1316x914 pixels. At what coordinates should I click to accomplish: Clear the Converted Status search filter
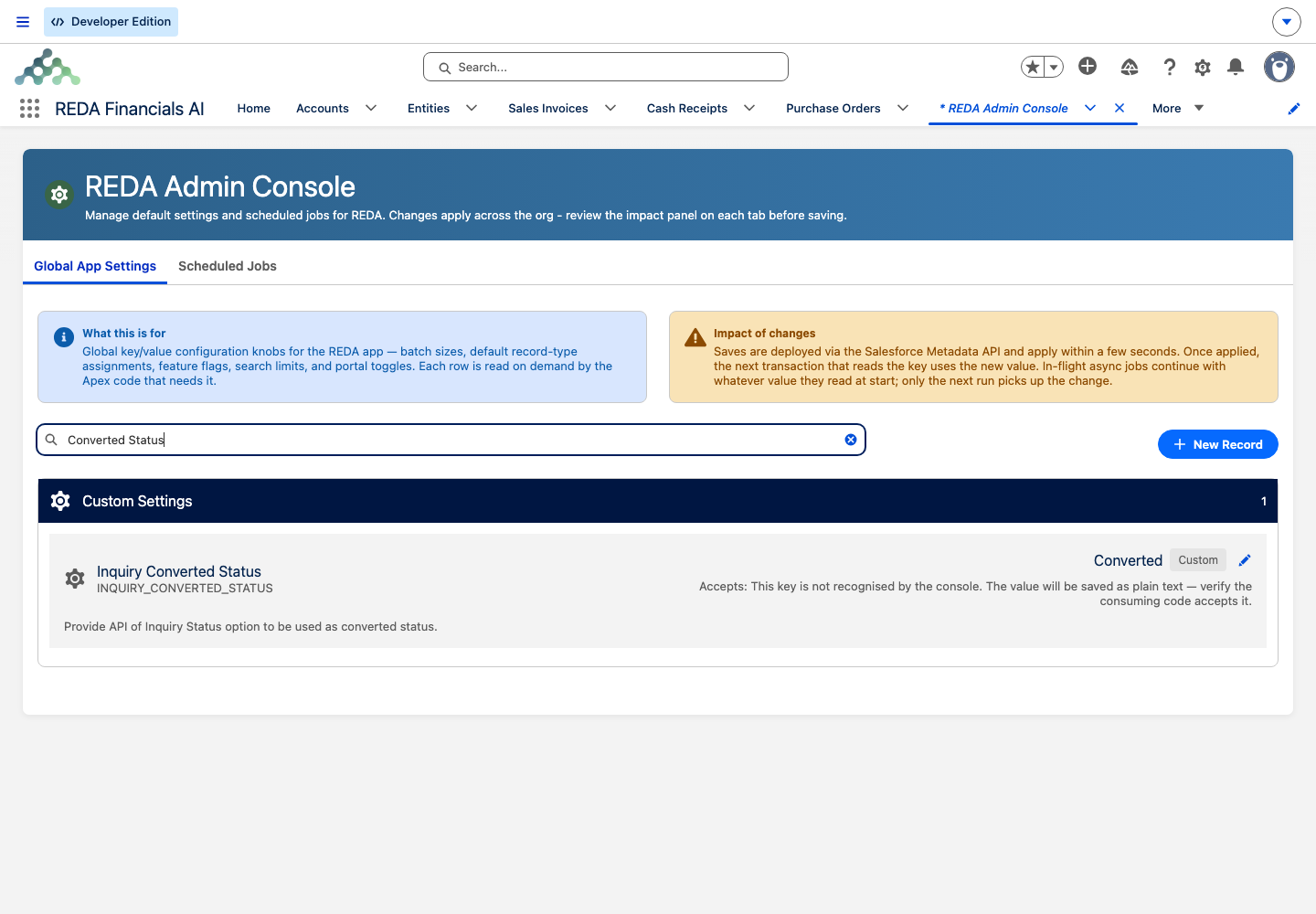(x=851, y=440)
